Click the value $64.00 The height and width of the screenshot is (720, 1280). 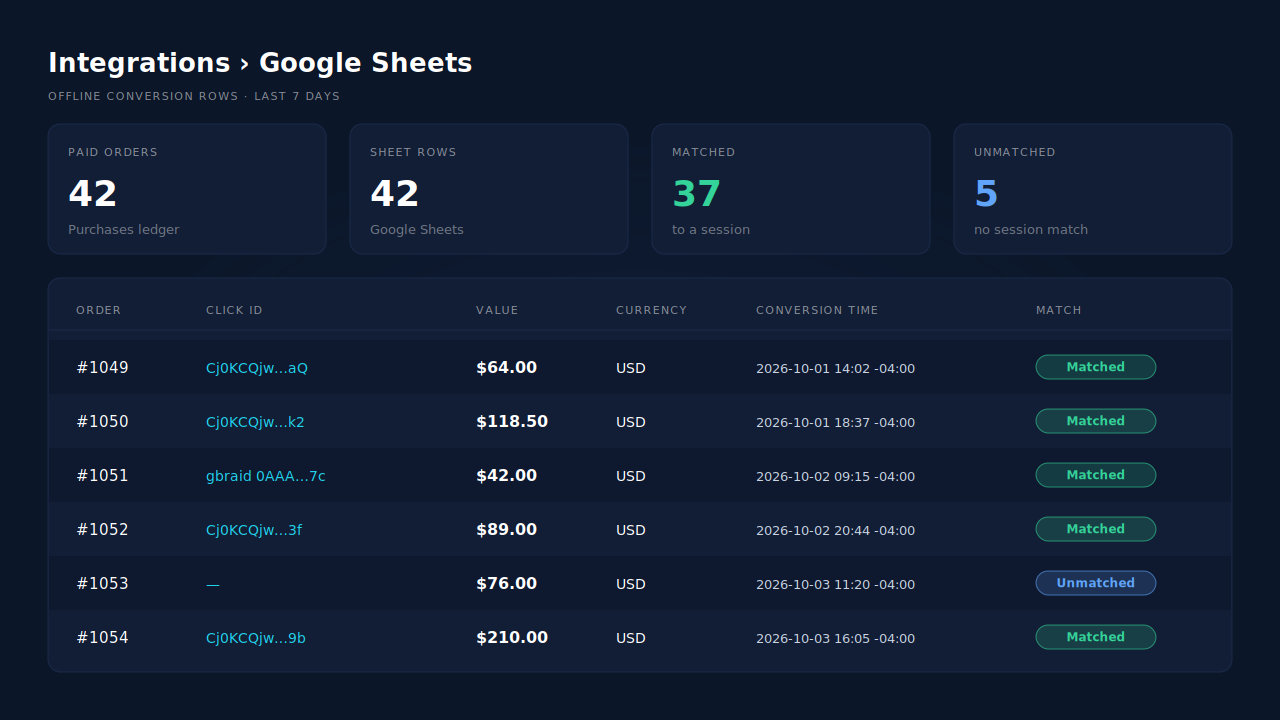pos(506,367)
